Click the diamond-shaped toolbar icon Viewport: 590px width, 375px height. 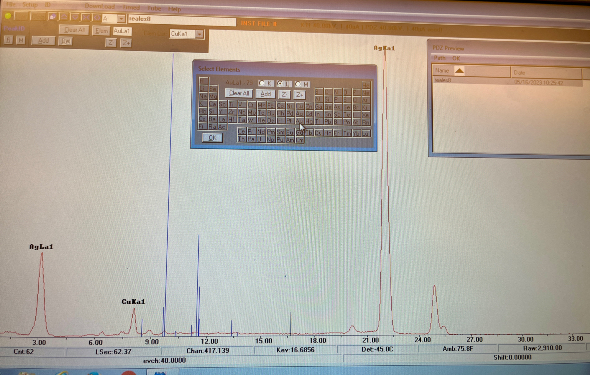[x=97, y=18]
